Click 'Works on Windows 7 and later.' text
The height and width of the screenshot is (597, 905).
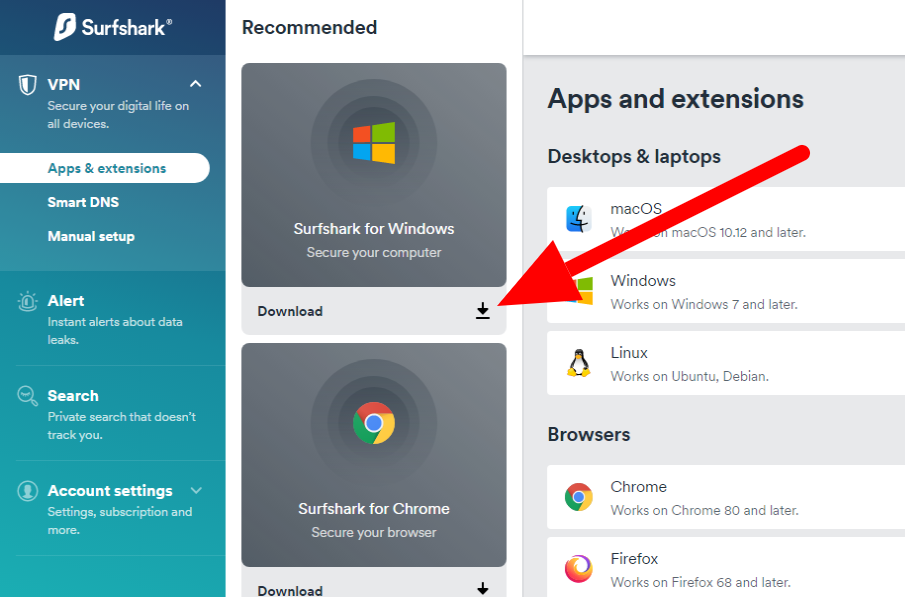tap(704, 304)
